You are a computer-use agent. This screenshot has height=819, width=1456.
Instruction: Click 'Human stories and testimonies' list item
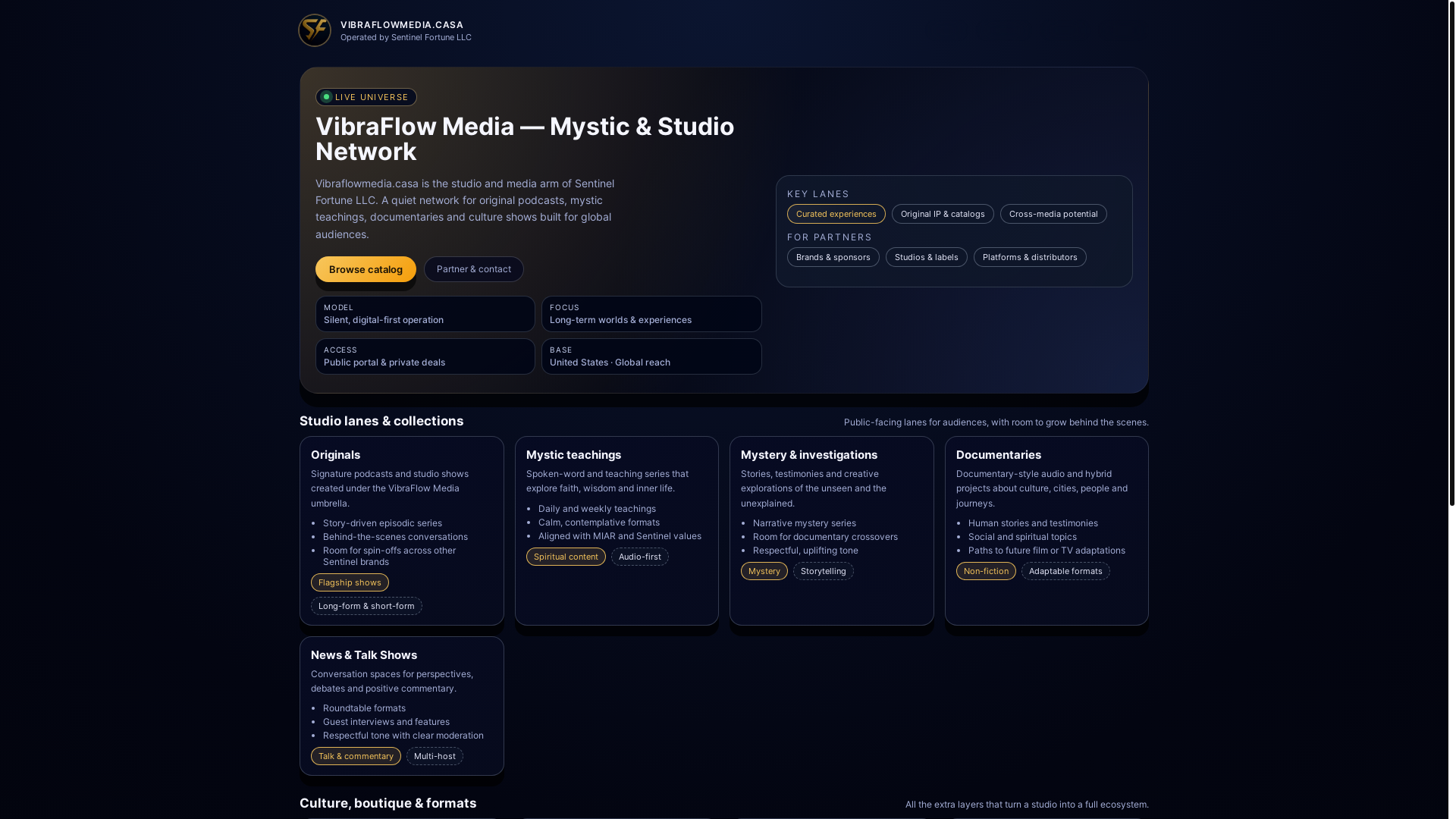(x=1033, y=523)
